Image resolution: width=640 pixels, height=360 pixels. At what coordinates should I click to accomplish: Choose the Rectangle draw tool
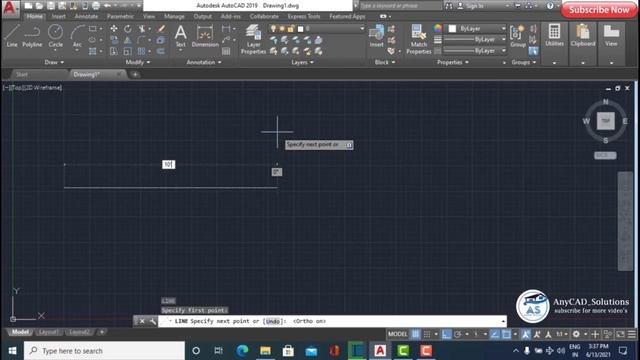(x=93, y=29)
